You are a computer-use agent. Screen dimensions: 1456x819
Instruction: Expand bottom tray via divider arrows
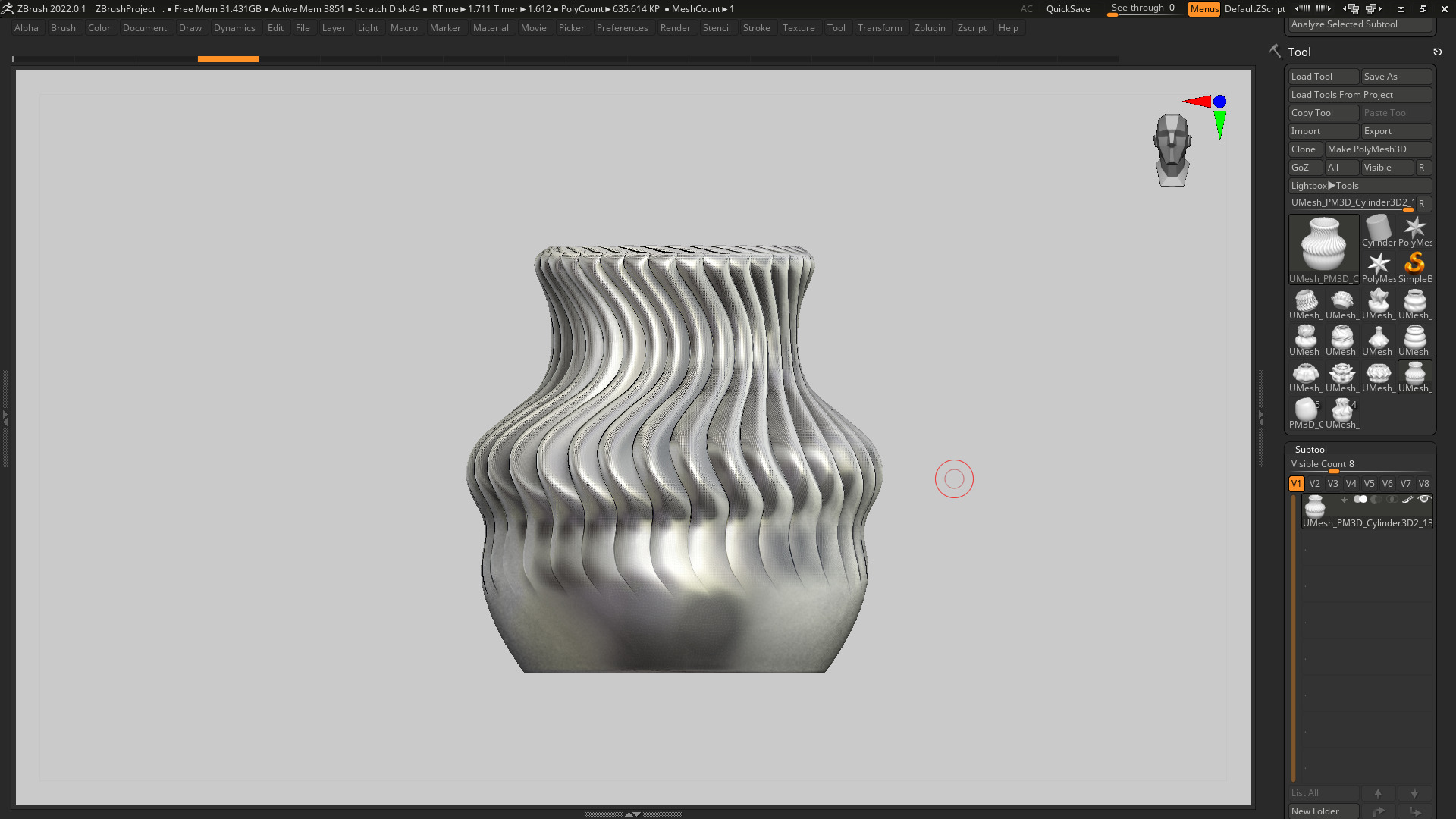pos(632,814)
